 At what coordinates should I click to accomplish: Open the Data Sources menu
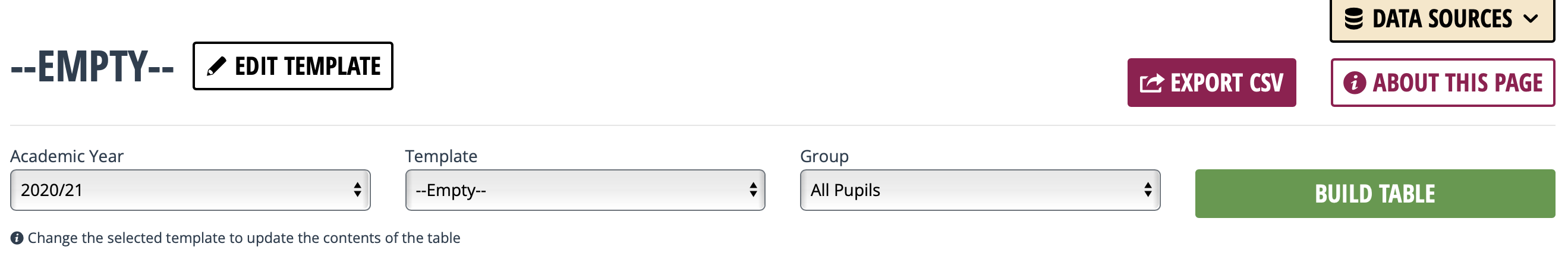(1442, 20)
